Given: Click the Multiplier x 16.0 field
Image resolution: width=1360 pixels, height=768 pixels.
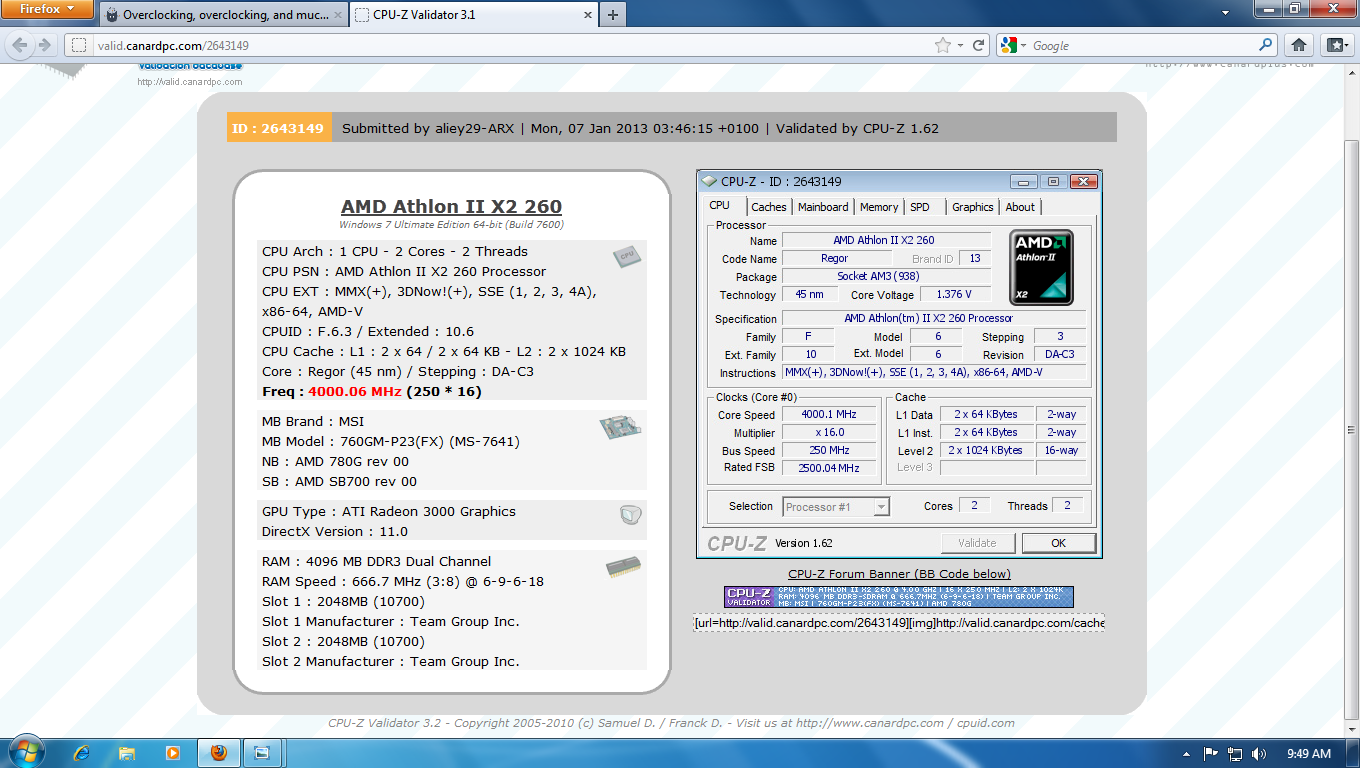Looking at the screenshot, I should click(x=829, y=433).
